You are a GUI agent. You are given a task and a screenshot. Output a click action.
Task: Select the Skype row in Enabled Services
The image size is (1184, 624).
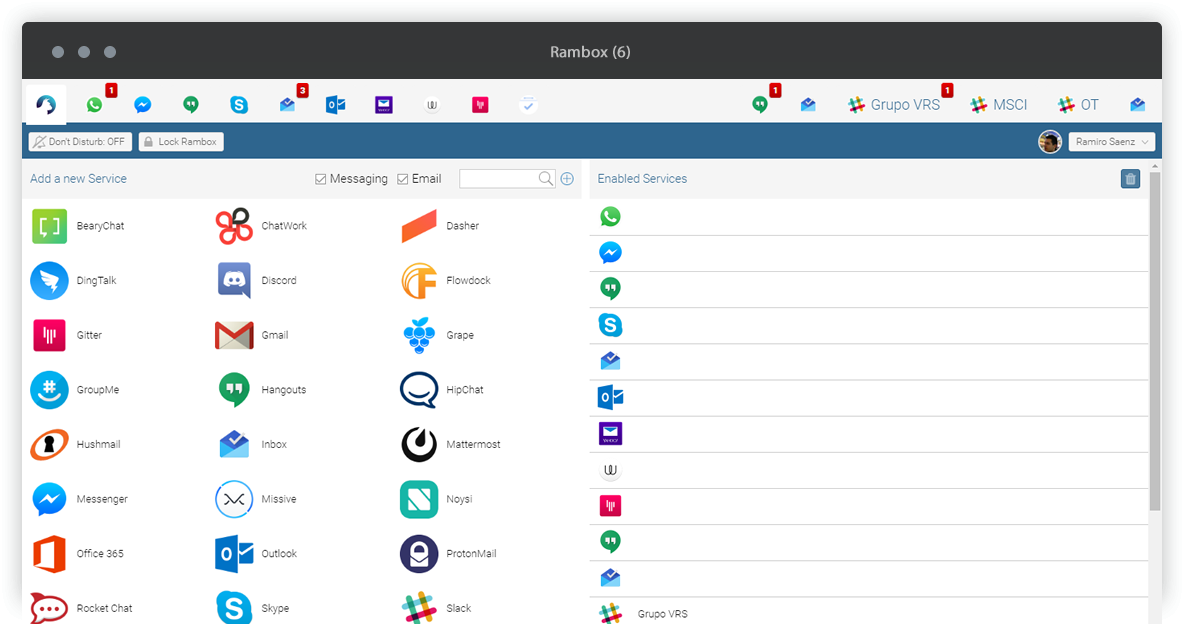tap(868, 326)
